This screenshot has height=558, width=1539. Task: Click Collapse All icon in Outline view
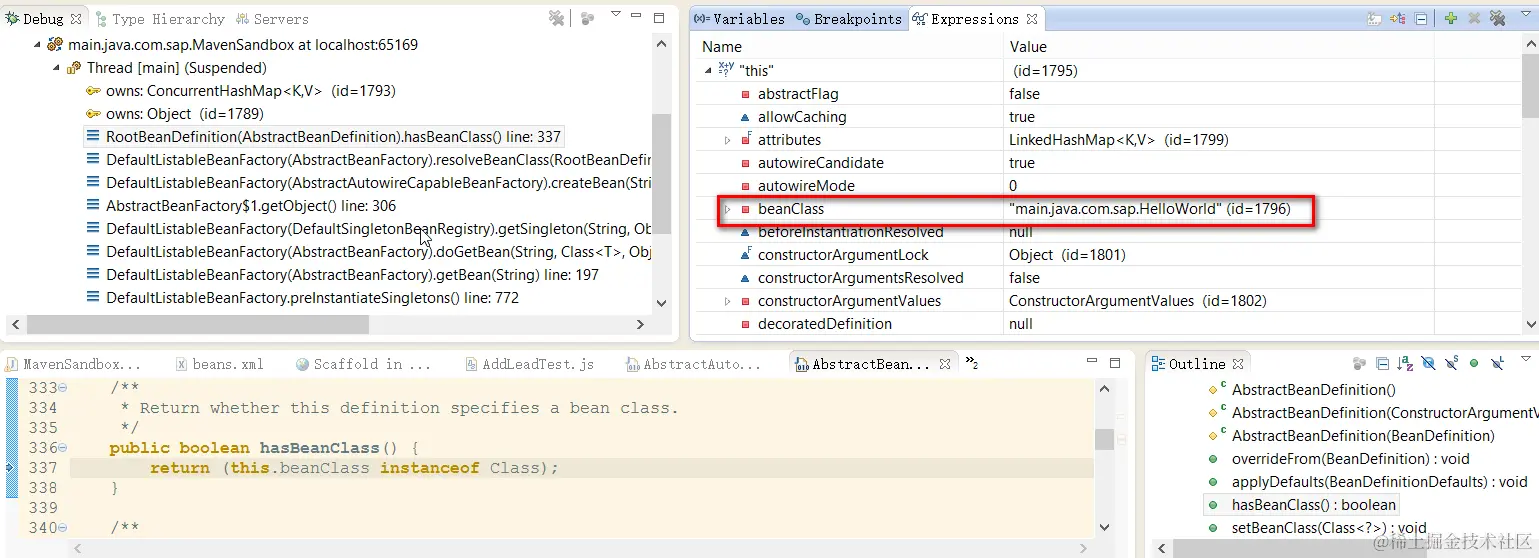tap(1382, 364)
